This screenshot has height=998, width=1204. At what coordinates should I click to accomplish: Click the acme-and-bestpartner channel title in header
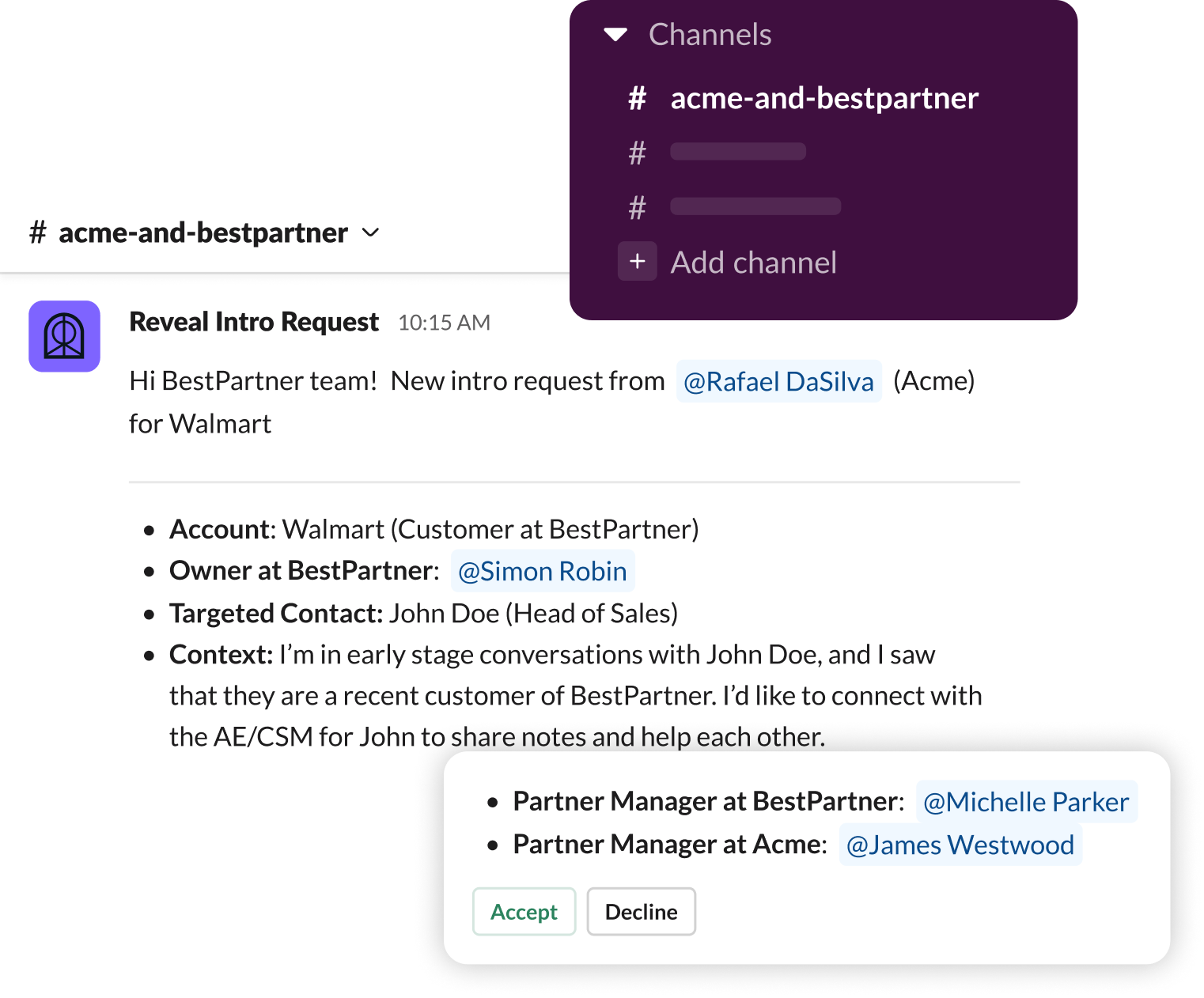pyautogui.click(x=203, y=232)
